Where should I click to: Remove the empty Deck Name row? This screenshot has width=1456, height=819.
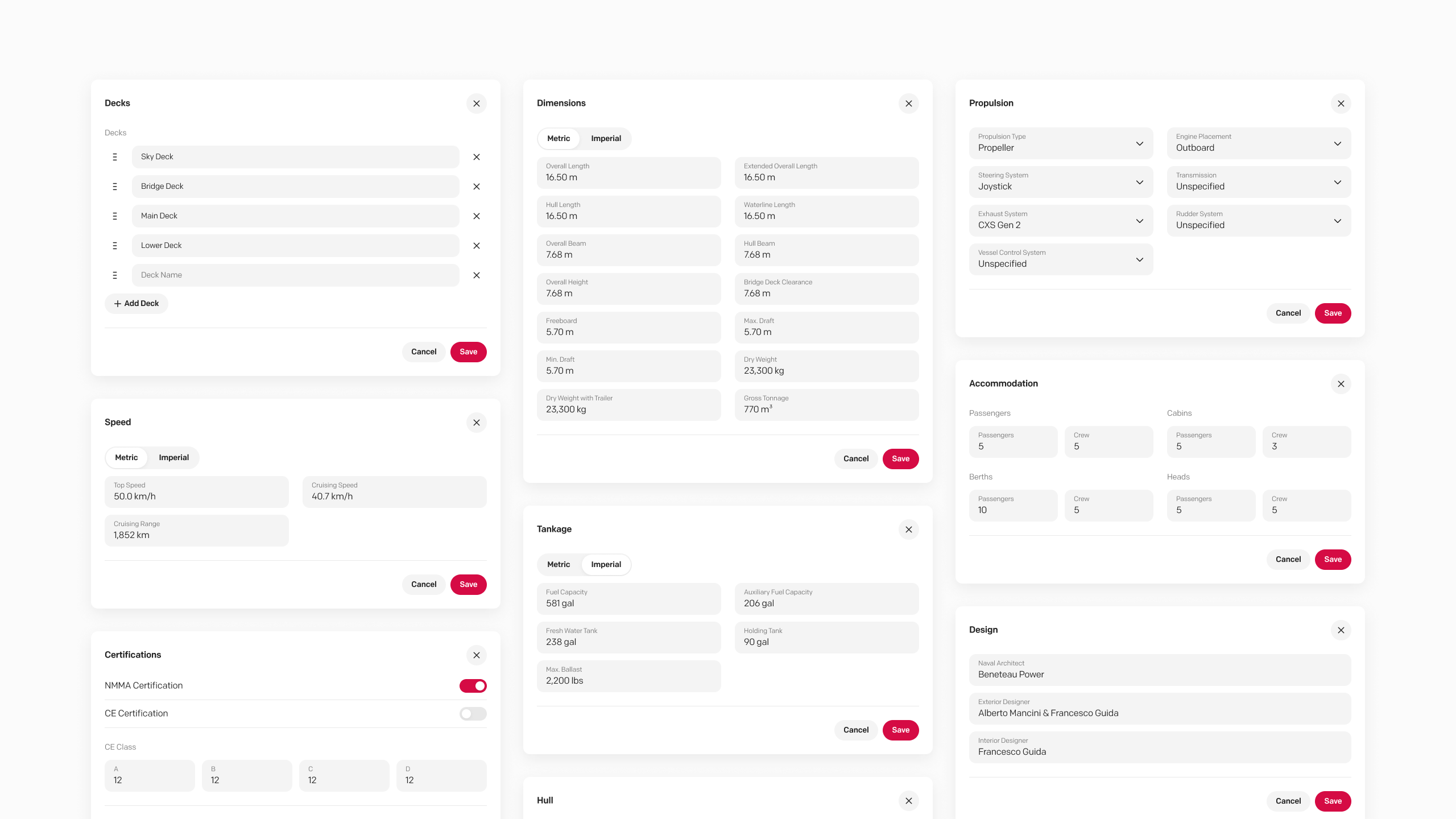click(477, 275)
